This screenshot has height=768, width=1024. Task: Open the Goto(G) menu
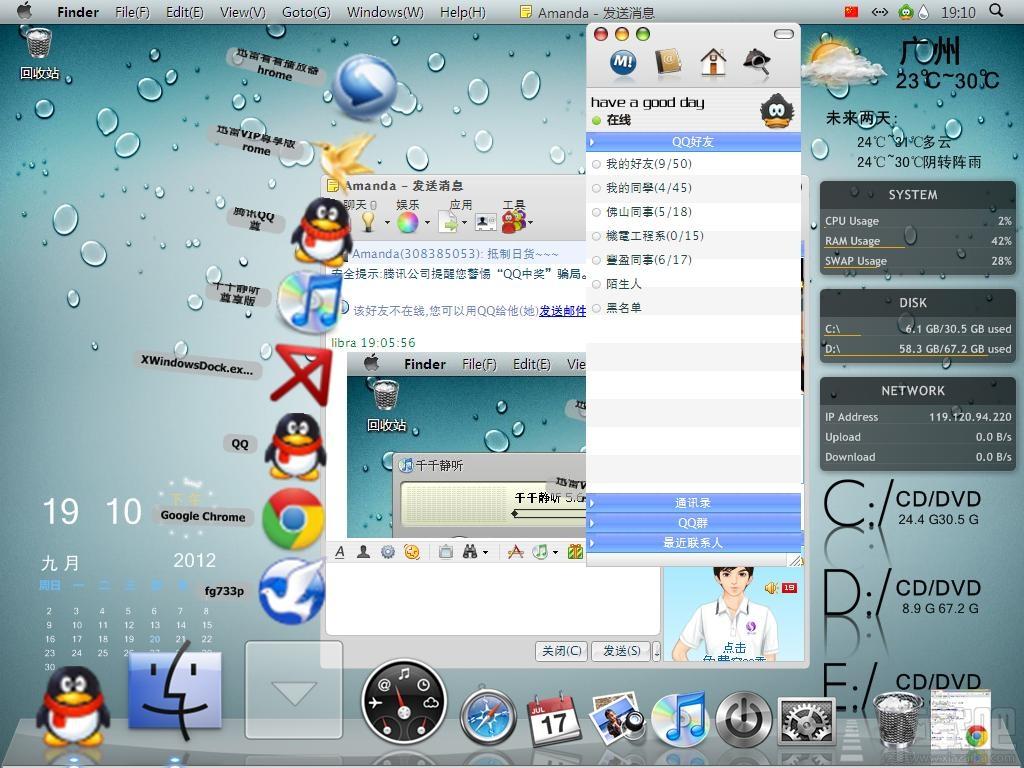pos(306,12)
